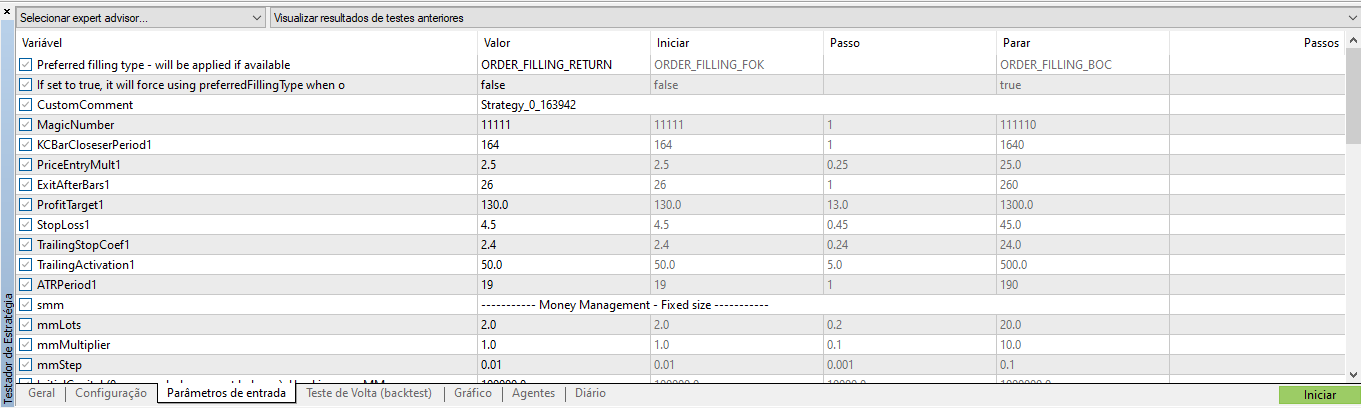This screenshot has height=408, width=1361.
Task: Disable the ProfitTarget1 checkbox
Action: pos(25,205)
